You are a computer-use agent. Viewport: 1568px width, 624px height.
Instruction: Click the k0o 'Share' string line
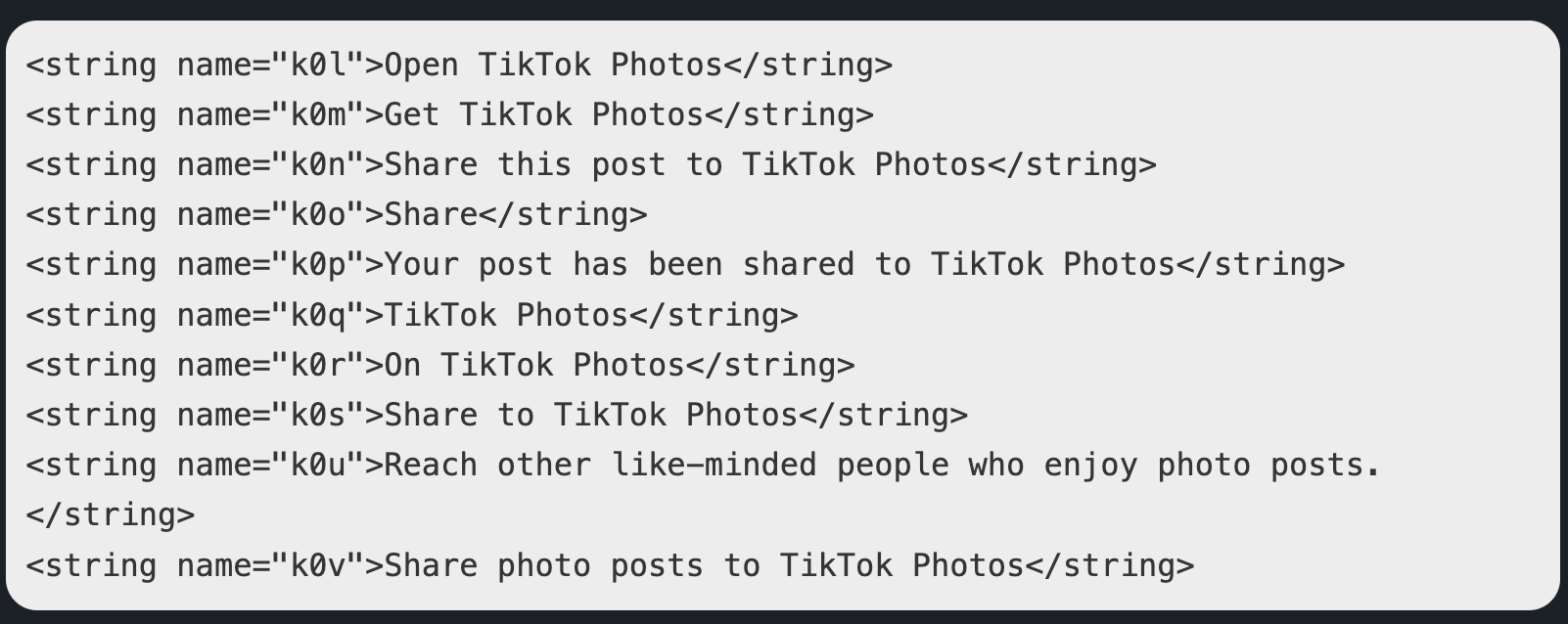click(x=337, y=215)
